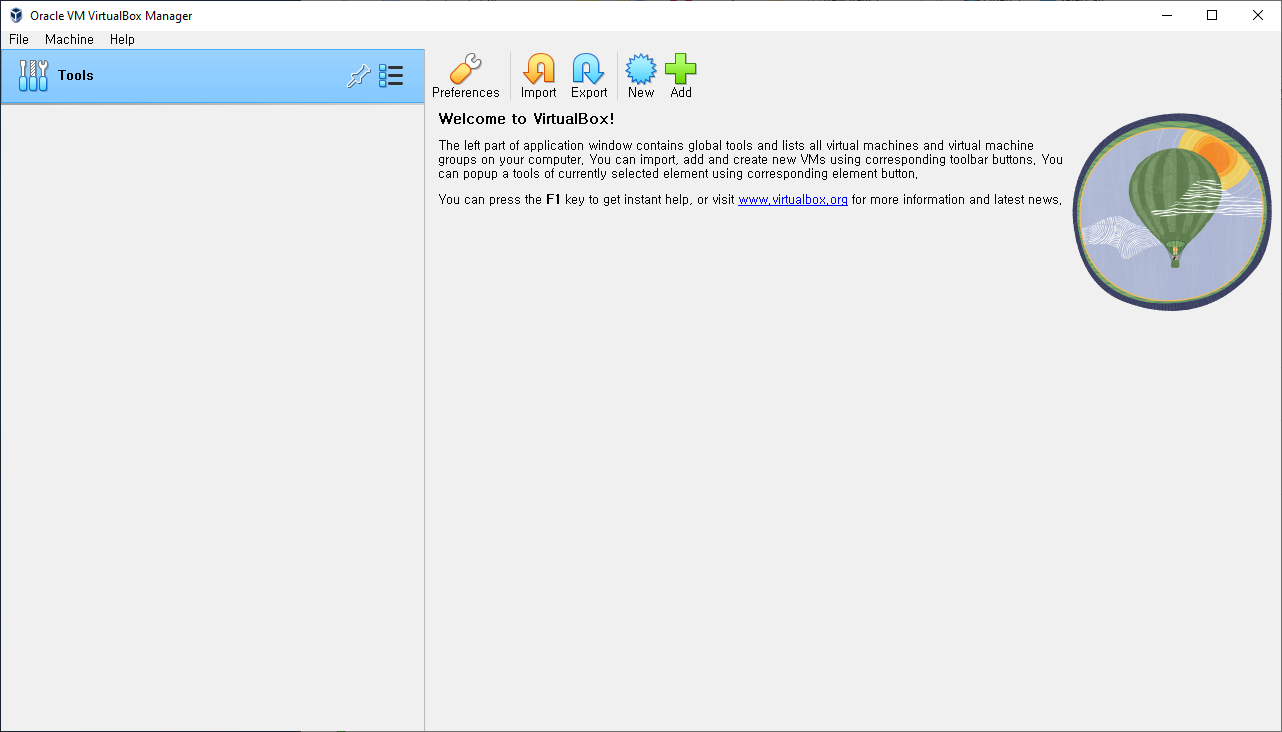Click the Import appliance toolbar icon
The image size is (1282, 732).
(538, 76)
